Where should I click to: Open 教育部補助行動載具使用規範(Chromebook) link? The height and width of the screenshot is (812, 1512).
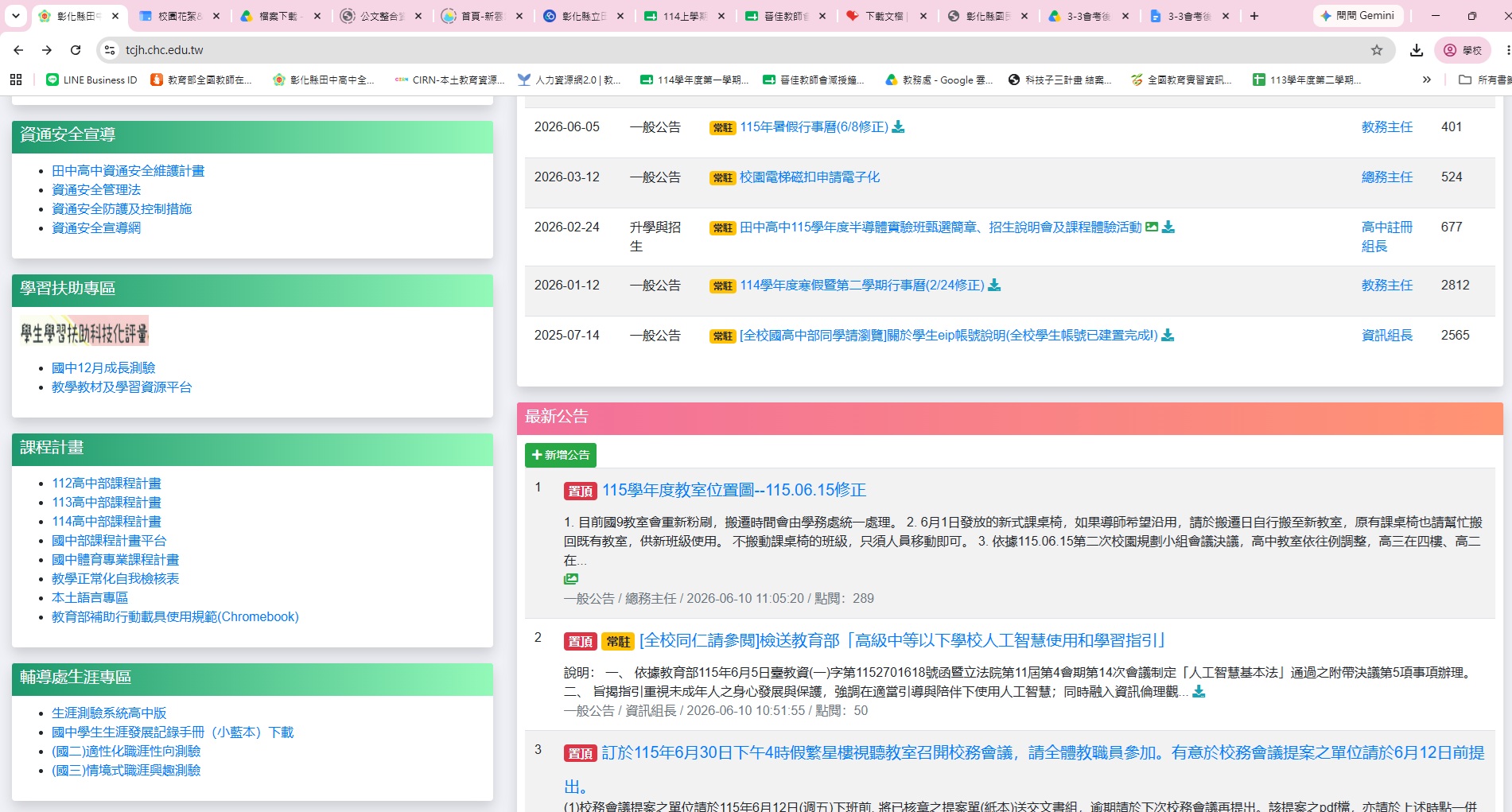pyautogui.click(x=175, y=617)
